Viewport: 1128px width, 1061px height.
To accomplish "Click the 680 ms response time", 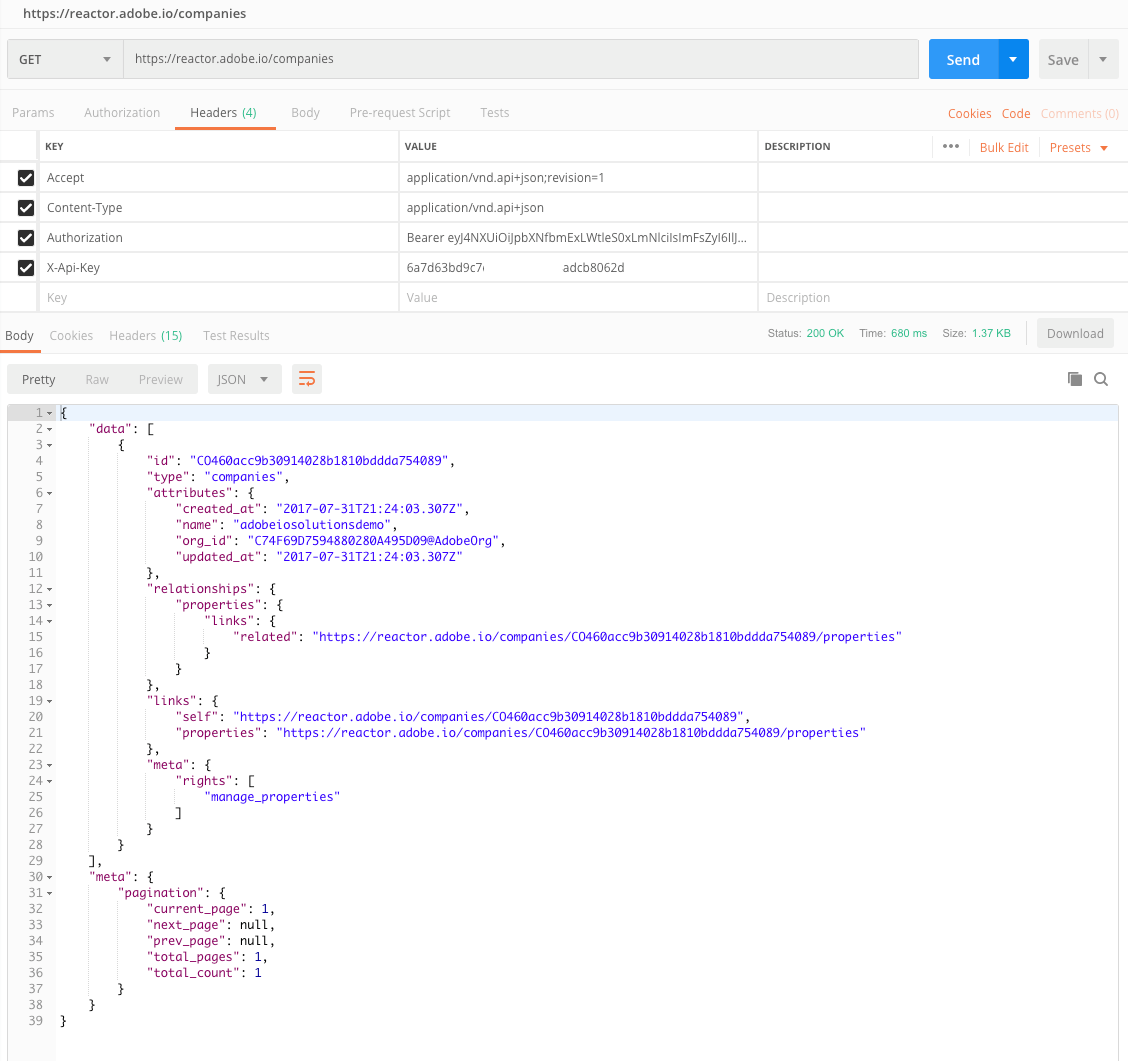I will [x=909, y=333].
